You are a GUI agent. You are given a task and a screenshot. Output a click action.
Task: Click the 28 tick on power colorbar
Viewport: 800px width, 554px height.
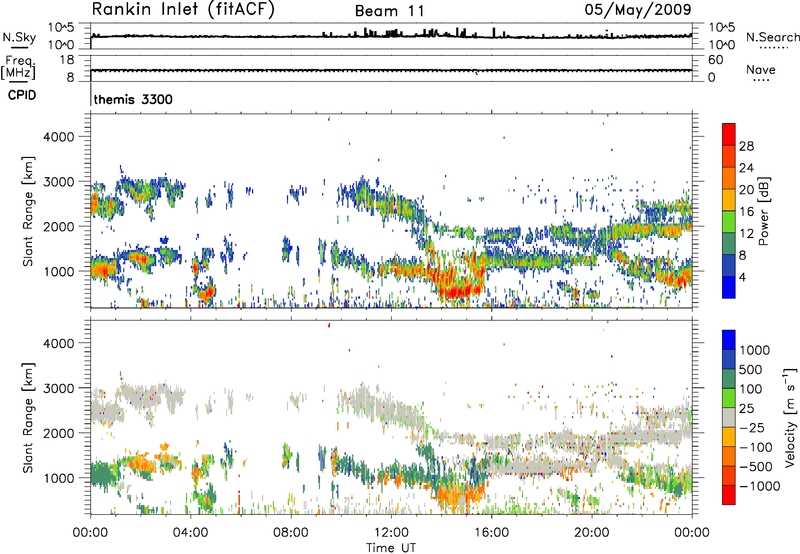click(746, 146)
